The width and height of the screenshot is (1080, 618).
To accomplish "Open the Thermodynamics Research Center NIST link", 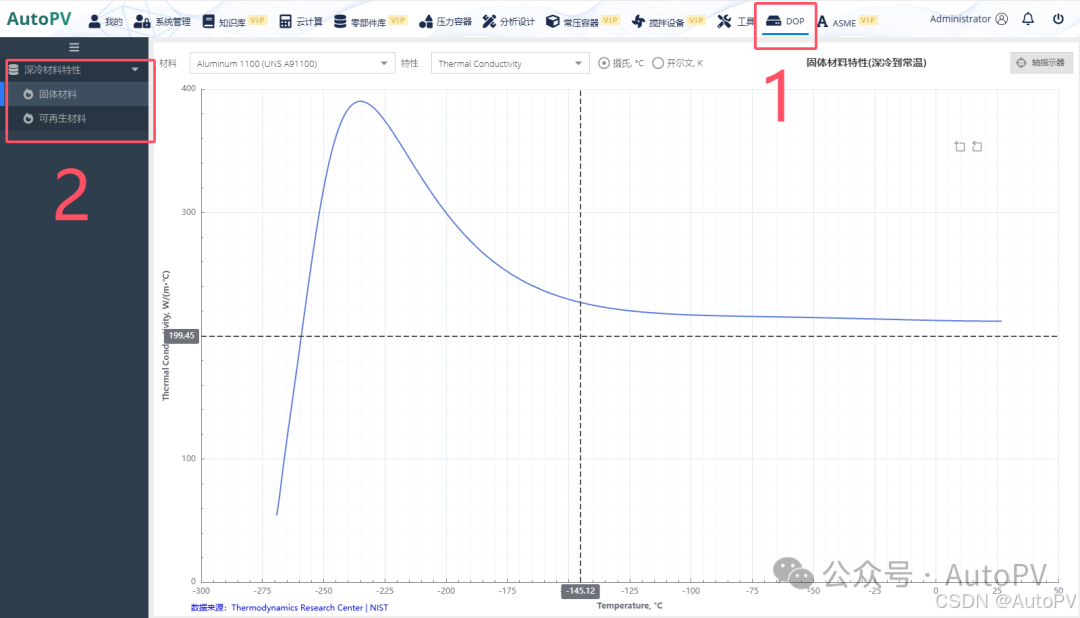I will point(309,608).
